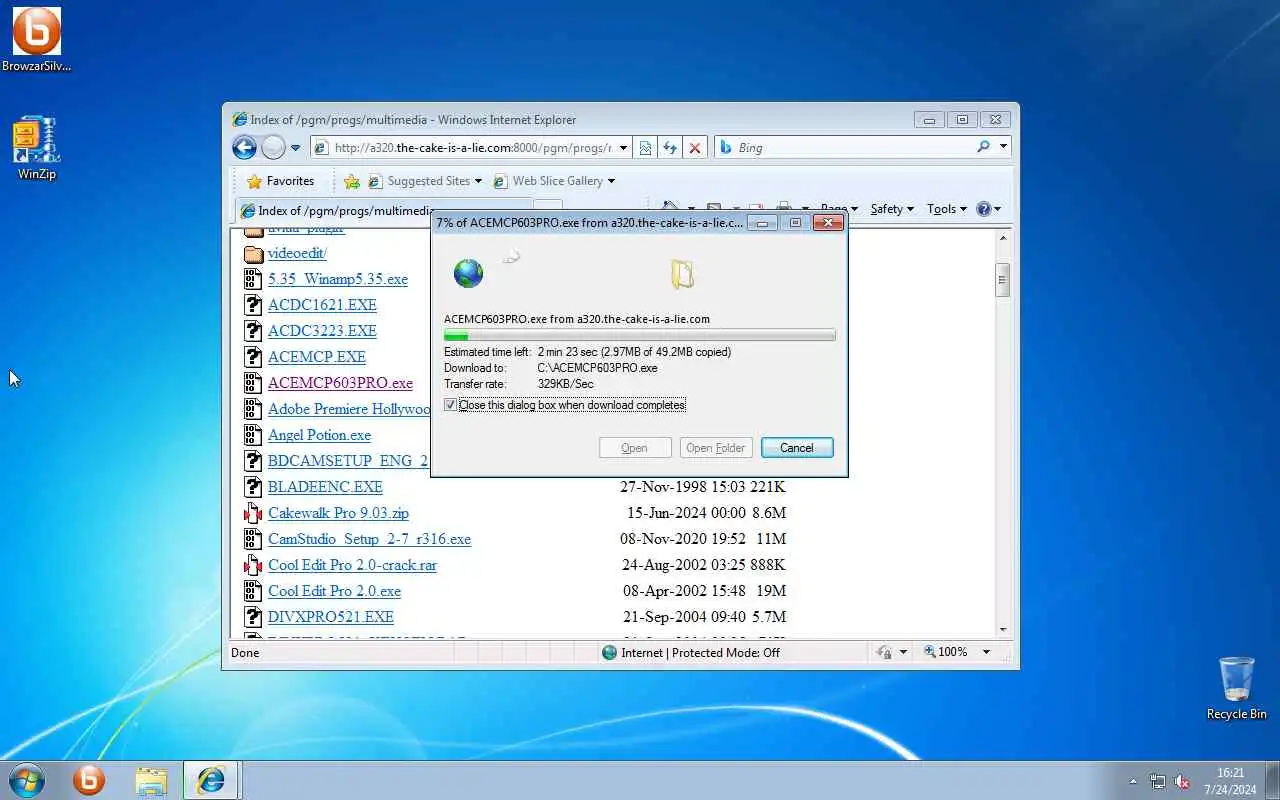Viewport: 1280px width, 800px height.
Task: Click the BLADEENC.EXE link
Action: click(x=325, y=487)
